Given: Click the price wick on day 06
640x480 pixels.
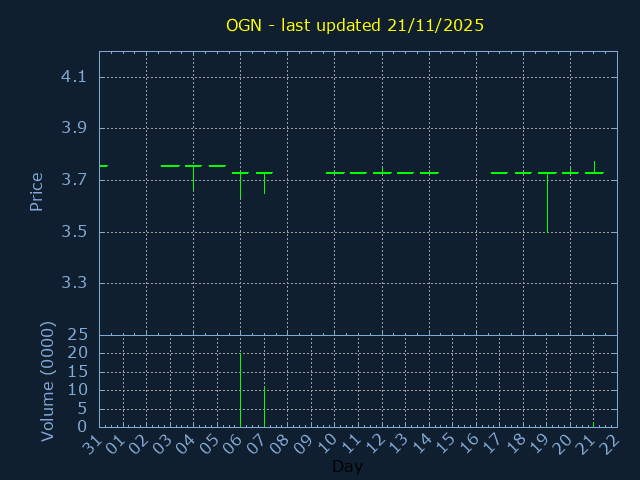Looking at the screenshot, I should click(240, 186).
